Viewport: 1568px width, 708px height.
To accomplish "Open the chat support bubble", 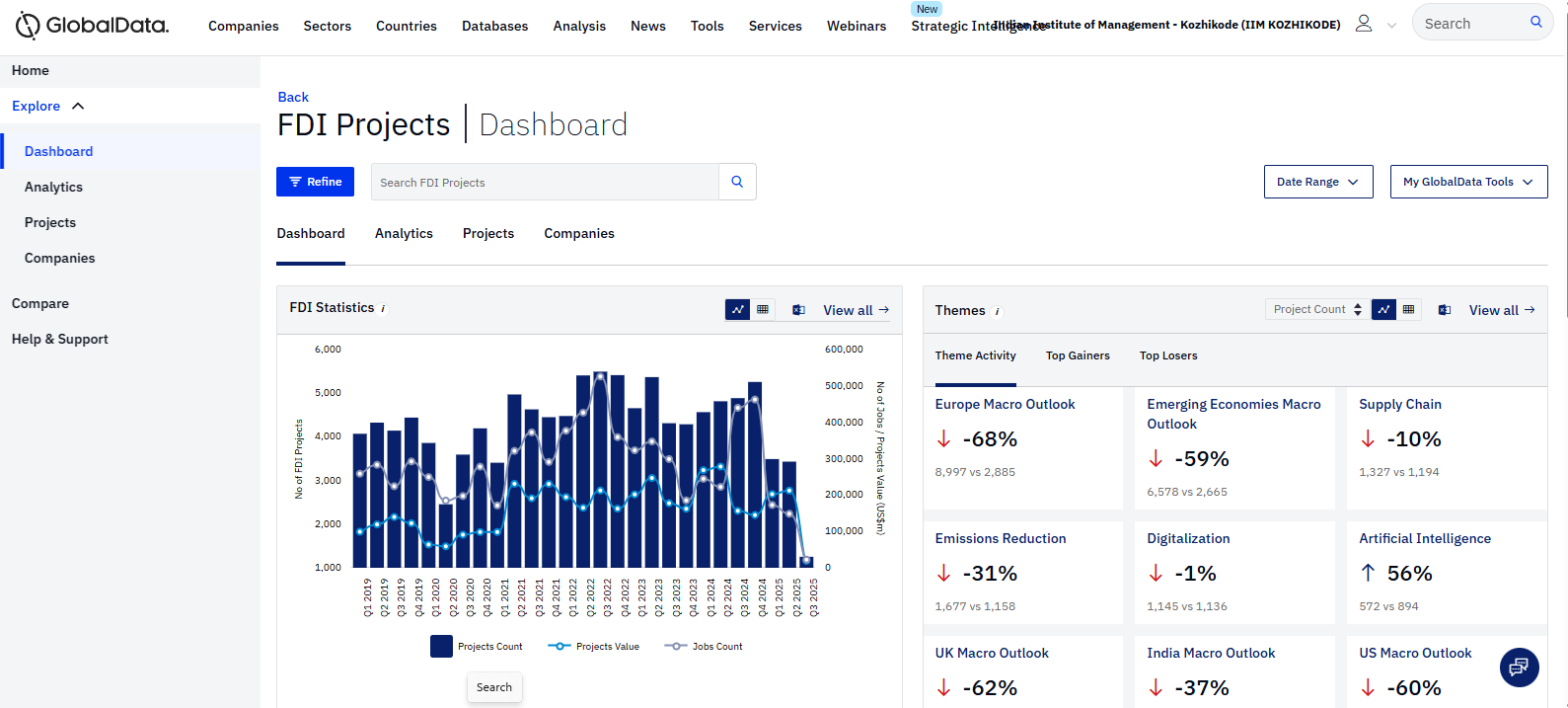I will [1519, 667].
